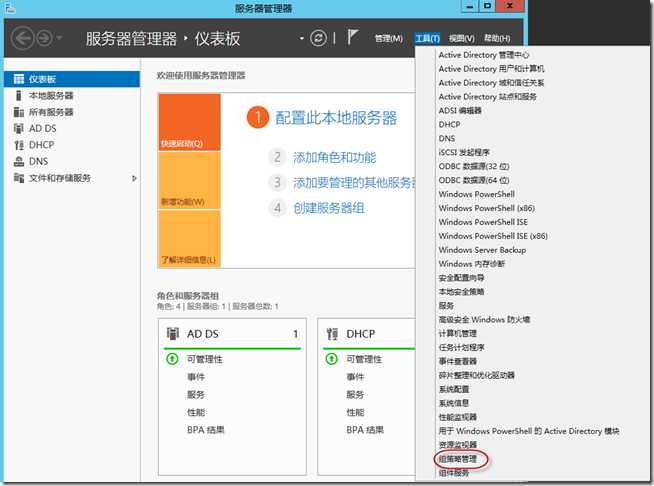654x486 pixels.
Task: Launch Windows PowerShell ISE (x86)
Action: (x=493, y=236)
